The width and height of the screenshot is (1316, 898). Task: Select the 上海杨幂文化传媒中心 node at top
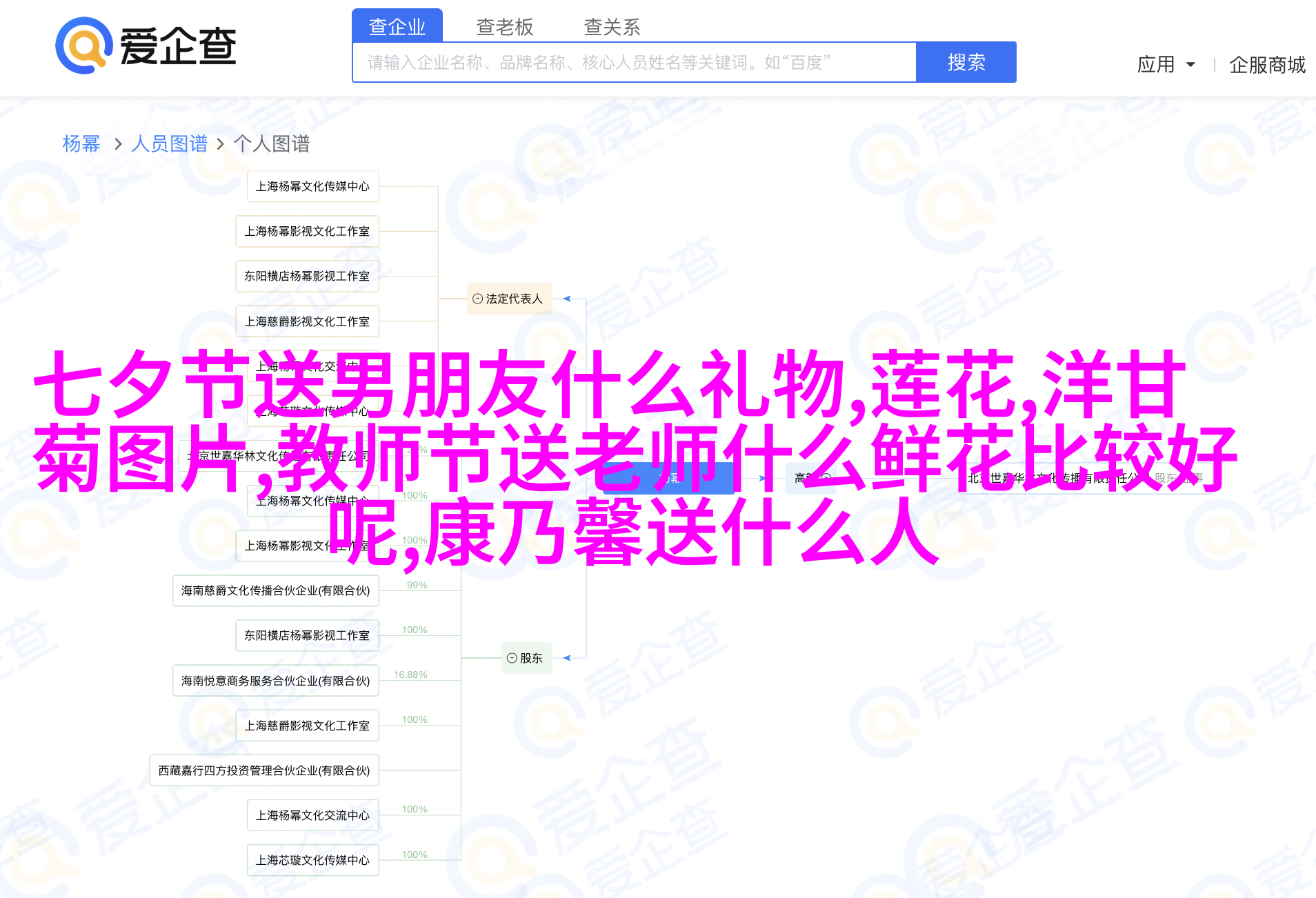[x=312, y=186]
